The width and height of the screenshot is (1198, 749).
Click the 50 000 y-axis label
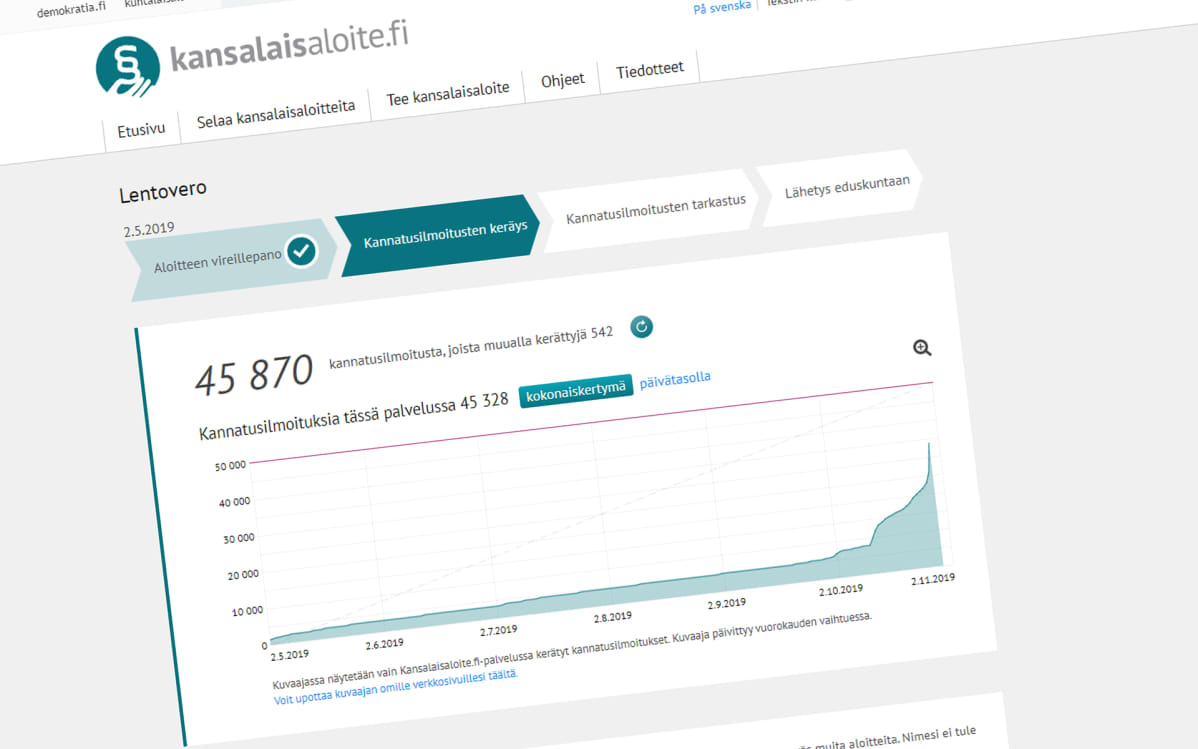click(x=230, y=465)
